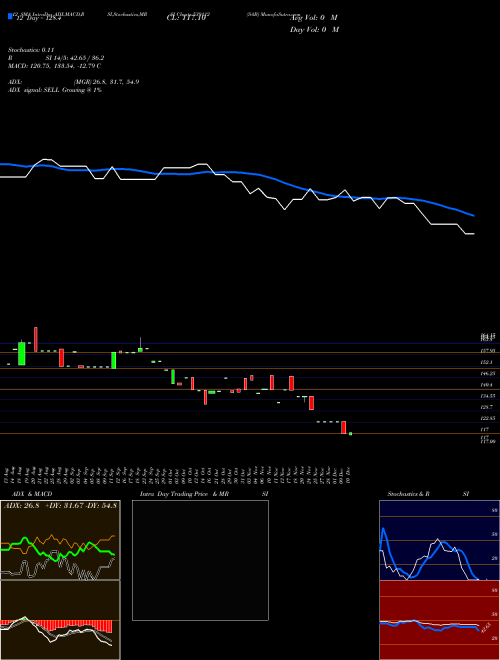This screenshot has height=660, width=500.
Task: Click the 'ADX: 26.8 +DY: 31.67 -DY: 54.8' header
Action: pos(61,505)
